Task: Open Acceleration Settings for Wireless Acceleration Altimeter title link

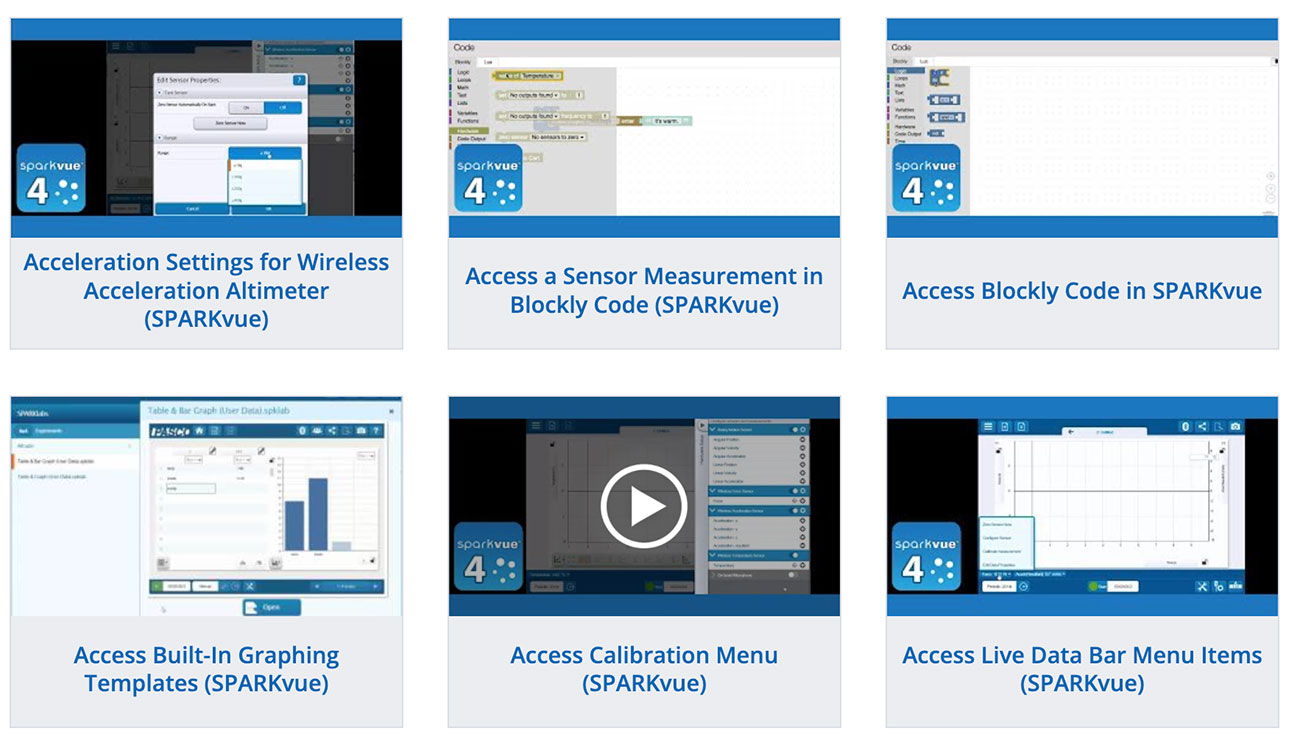Action: coord(206,291)
